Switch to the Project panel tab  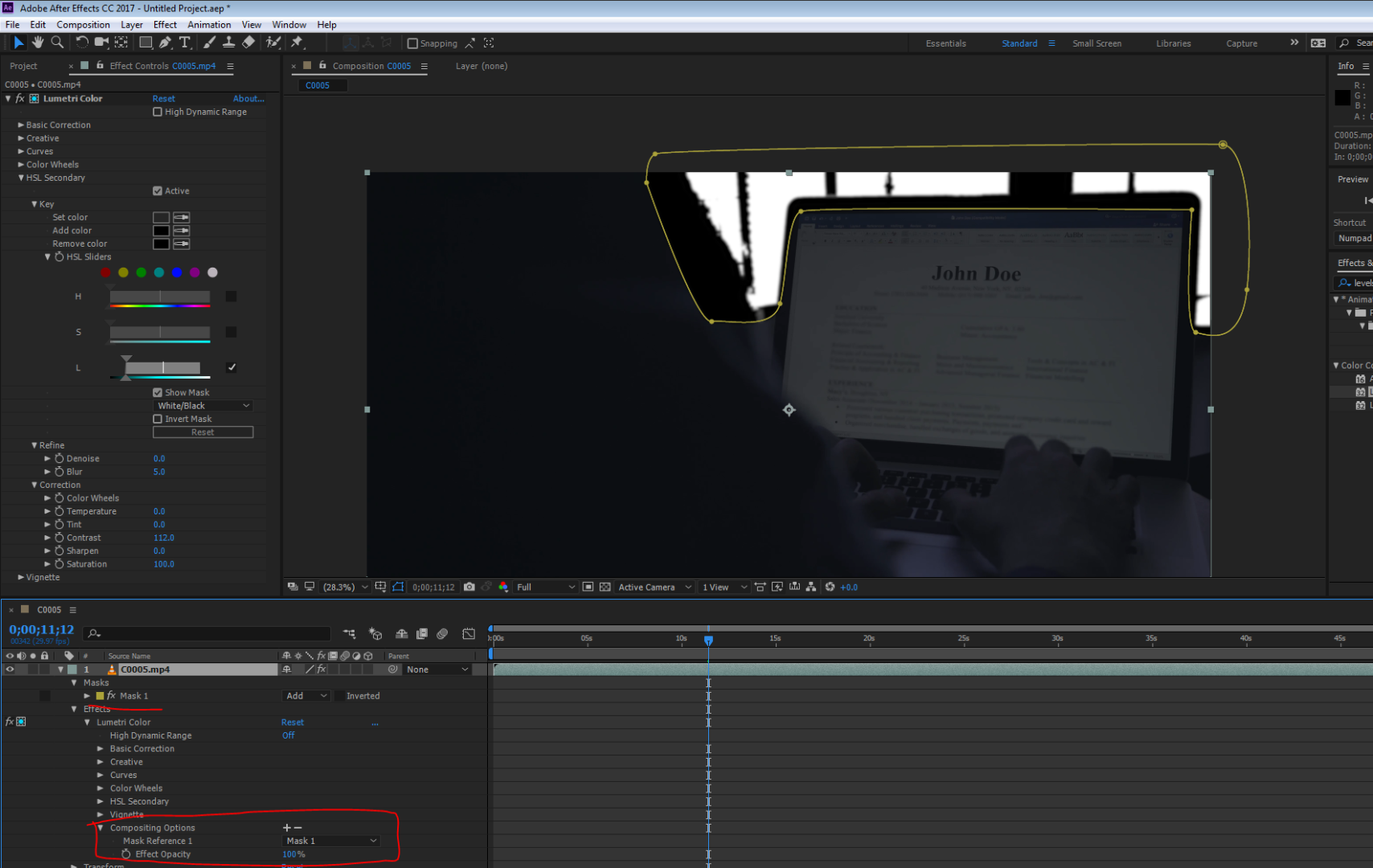pos(23,66)
